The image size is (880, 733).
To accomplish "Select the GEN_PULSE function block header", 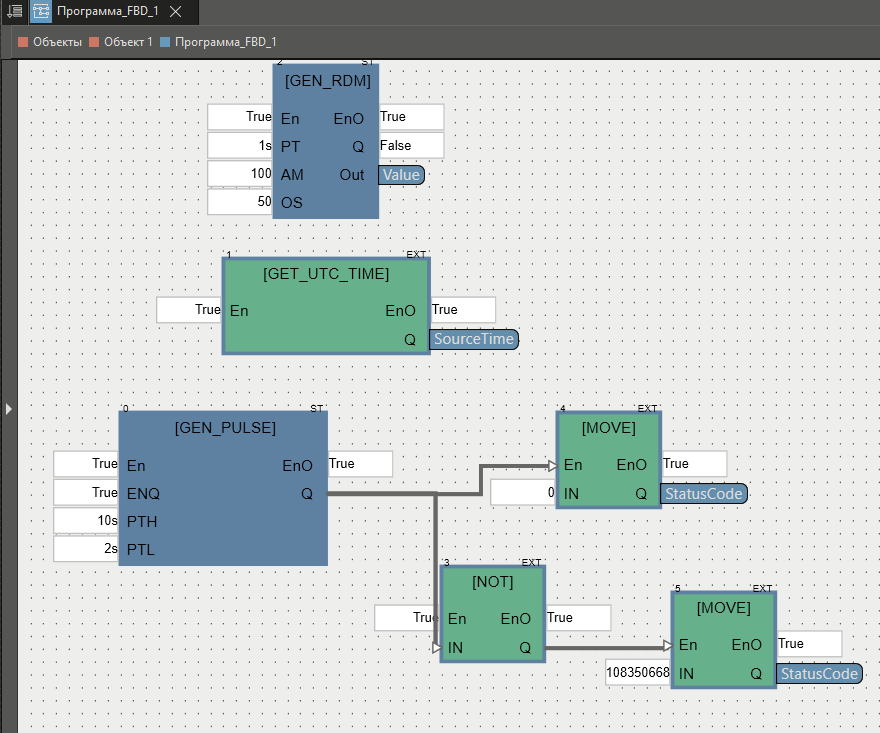I will click(224, 428).
